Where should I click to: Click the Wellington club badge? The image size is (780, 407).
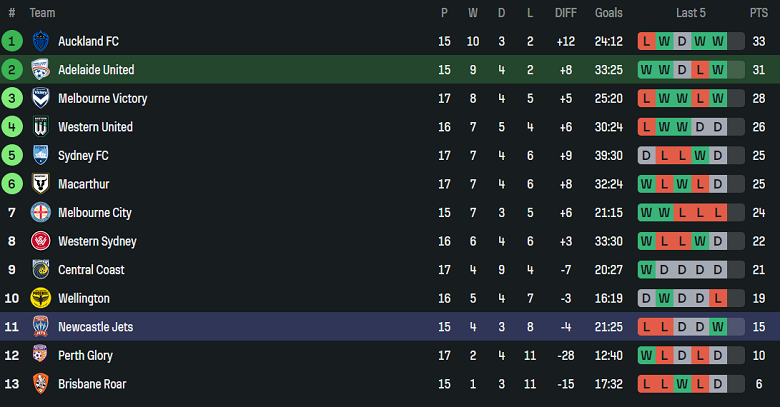pos(41,298)
